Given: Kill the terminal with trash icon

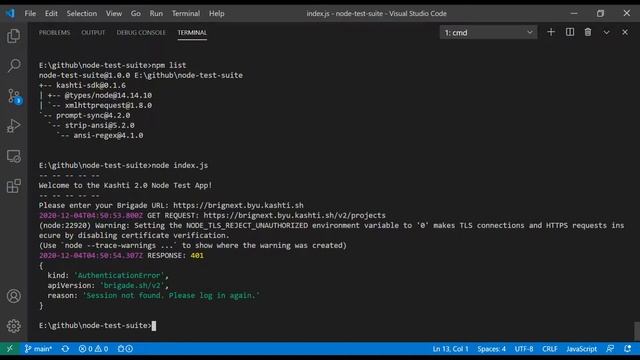Looking at the screenshot, I should coord(588,32).
